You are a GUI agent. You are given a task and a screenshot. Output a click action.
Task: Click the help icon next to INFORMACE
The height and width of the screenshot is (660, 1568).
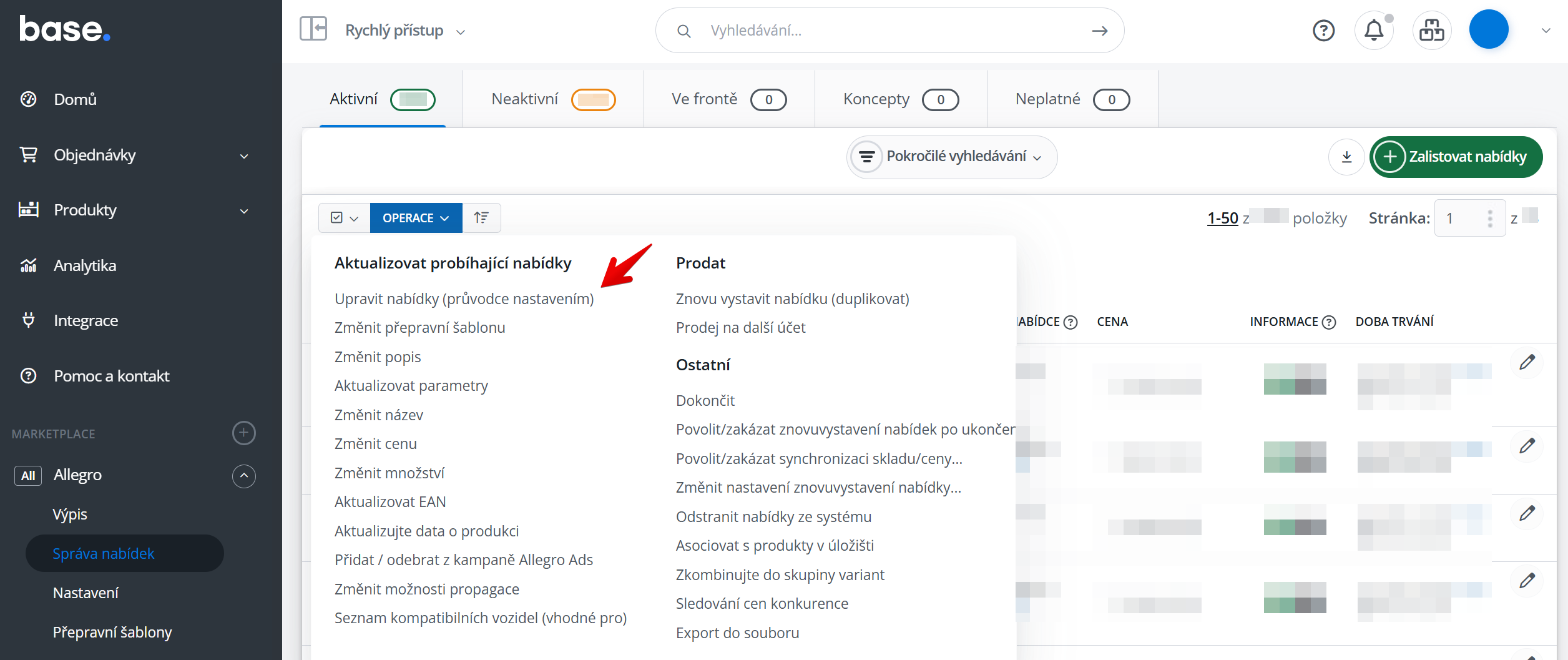click(1330, 322)
